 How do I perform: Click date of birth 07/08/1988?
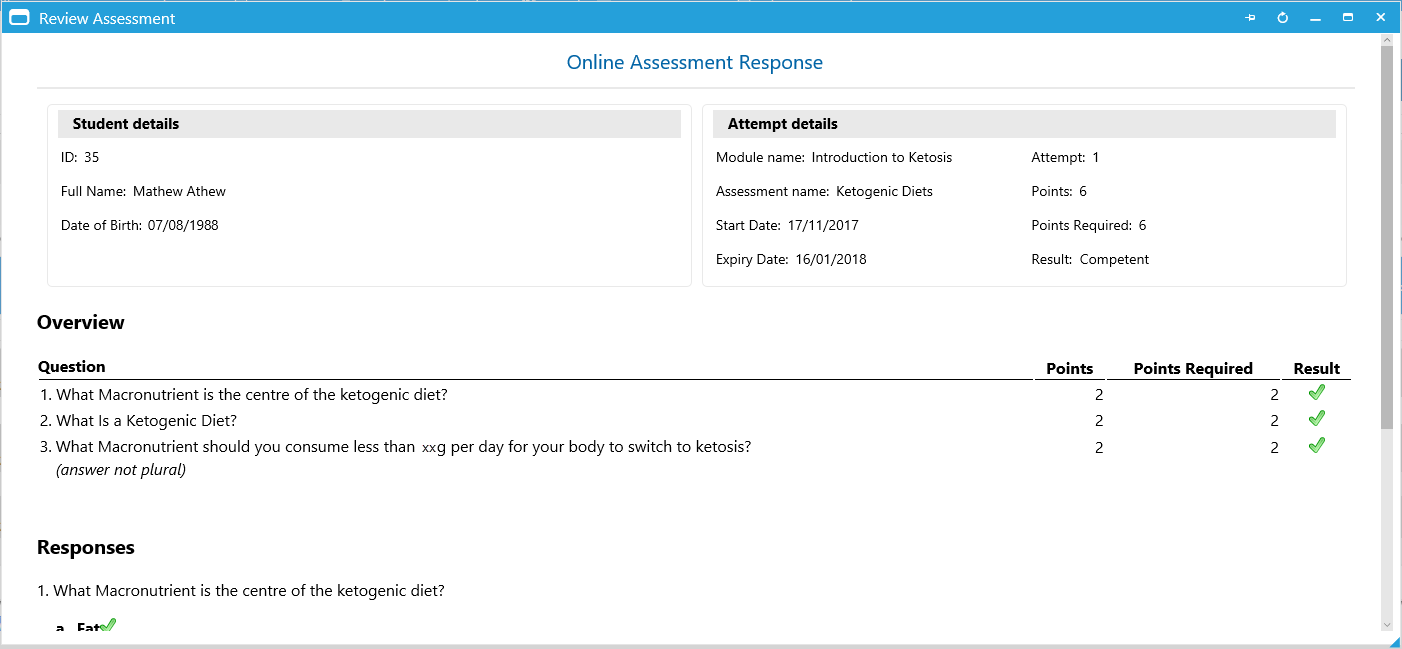coord(183,225)
